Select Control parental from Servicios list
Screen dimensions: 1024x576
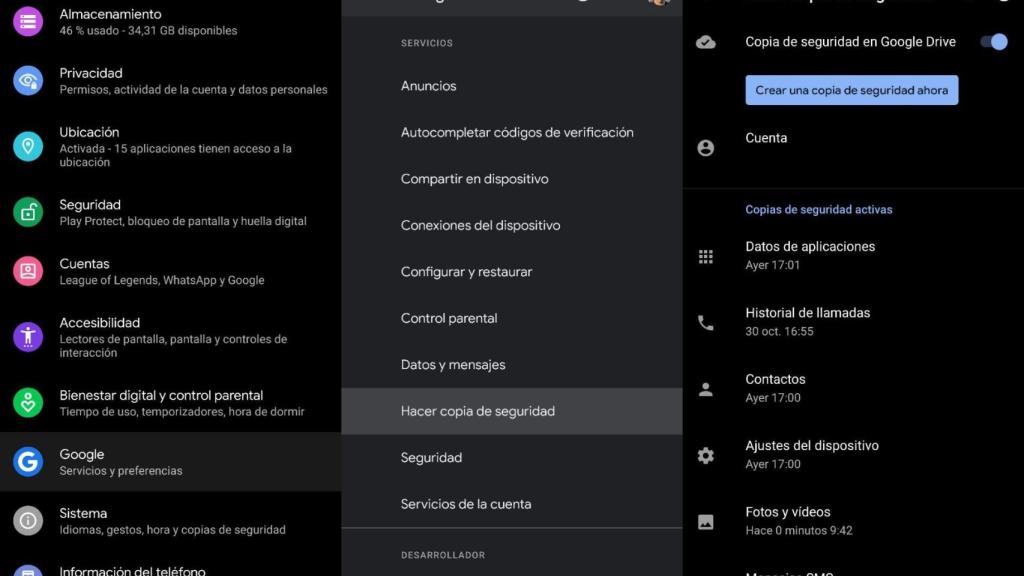[449, 318]
